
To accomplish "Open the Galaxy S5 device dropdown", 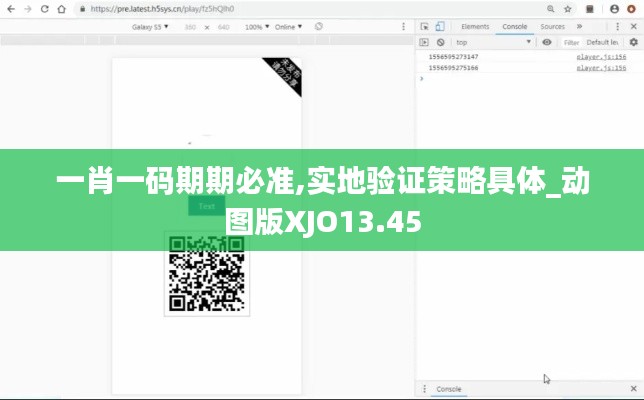I will 150,27.
